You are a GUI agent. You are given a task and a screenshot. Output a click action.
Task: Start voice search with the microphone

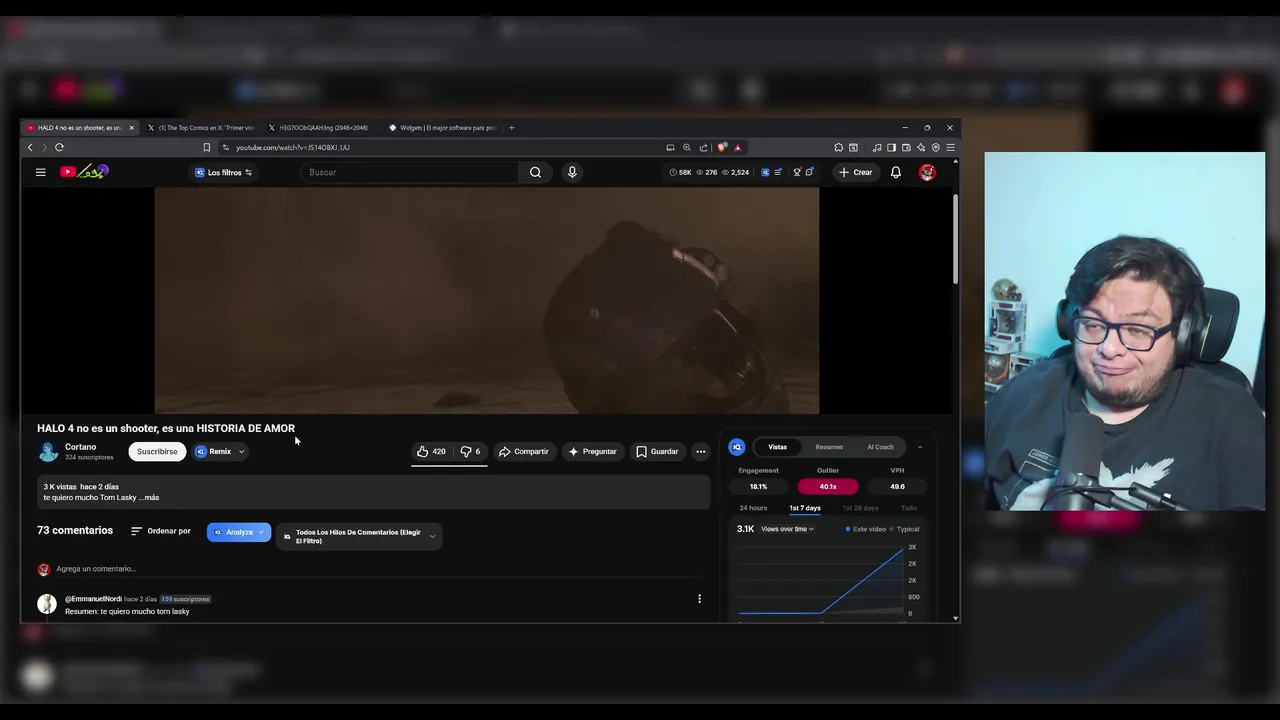tap(572, 172)
